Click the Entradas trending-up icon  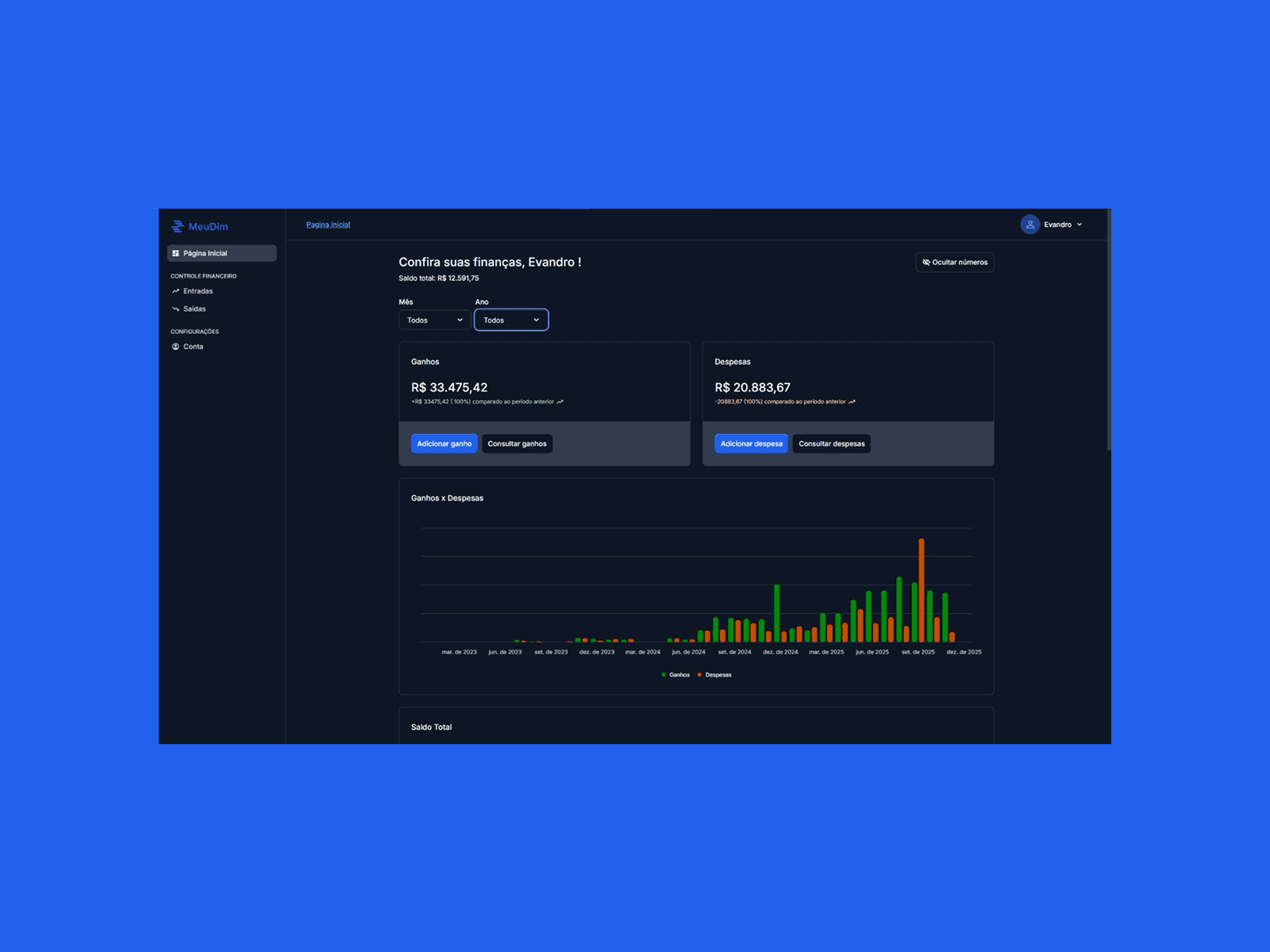(x=175, y=291)
